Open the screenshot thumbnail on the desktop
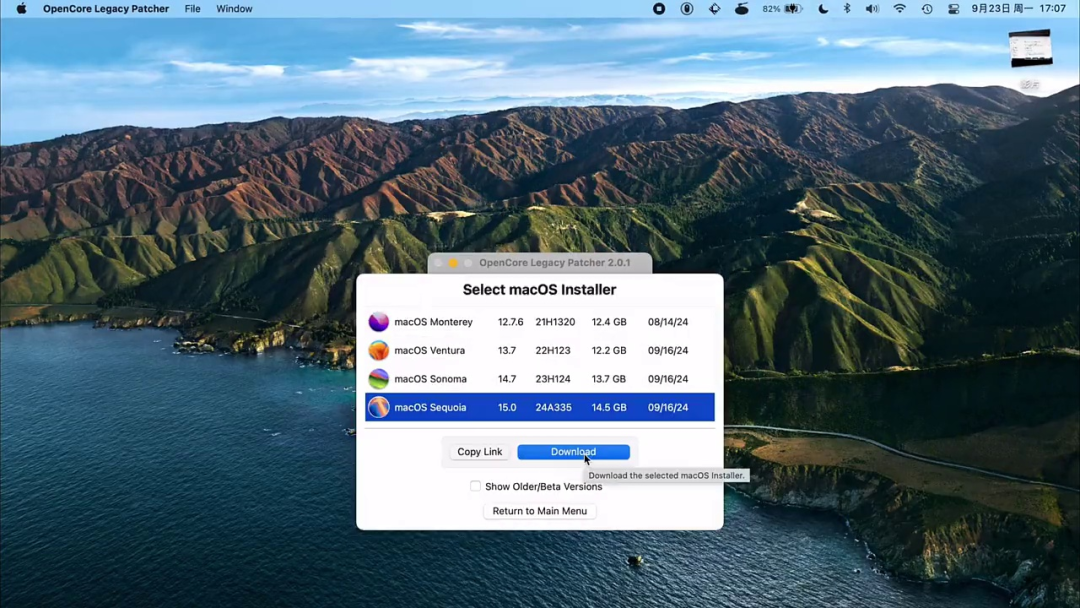Viewport: 1080px width, 608px height. (x=1030, y=48)
